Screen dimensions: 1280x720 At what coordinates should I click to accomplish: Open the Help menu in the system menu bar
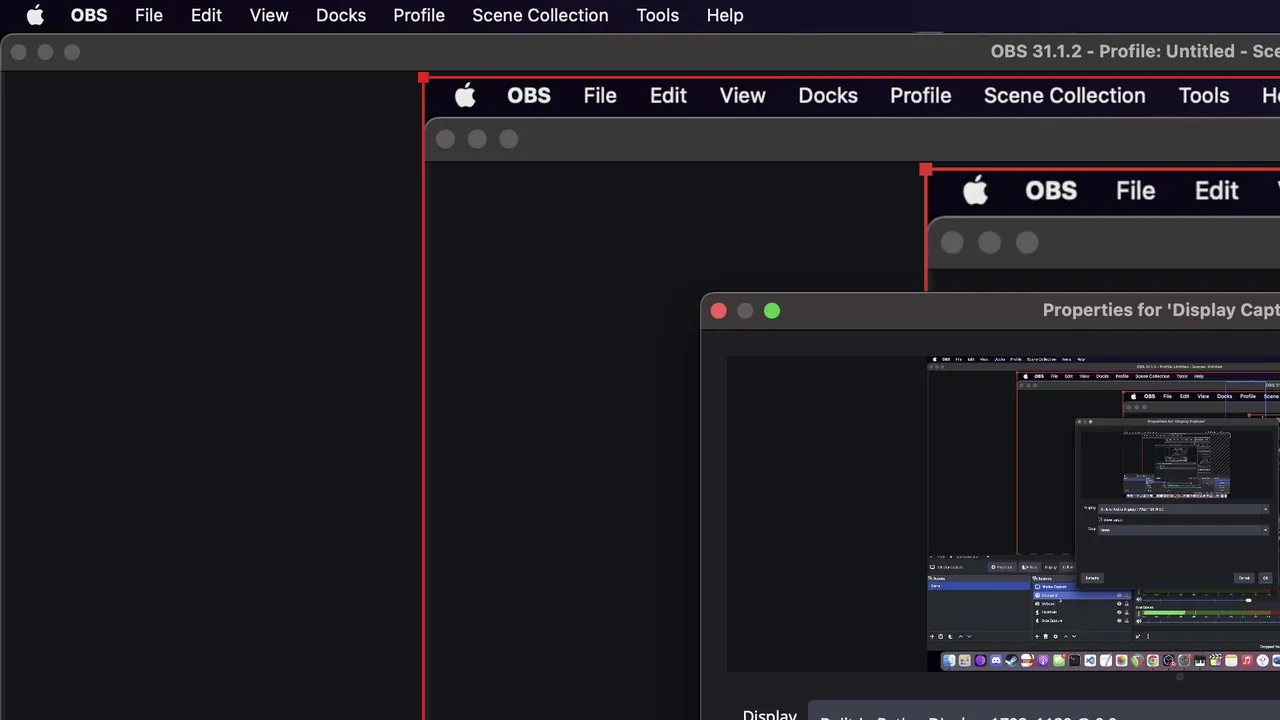725,15
